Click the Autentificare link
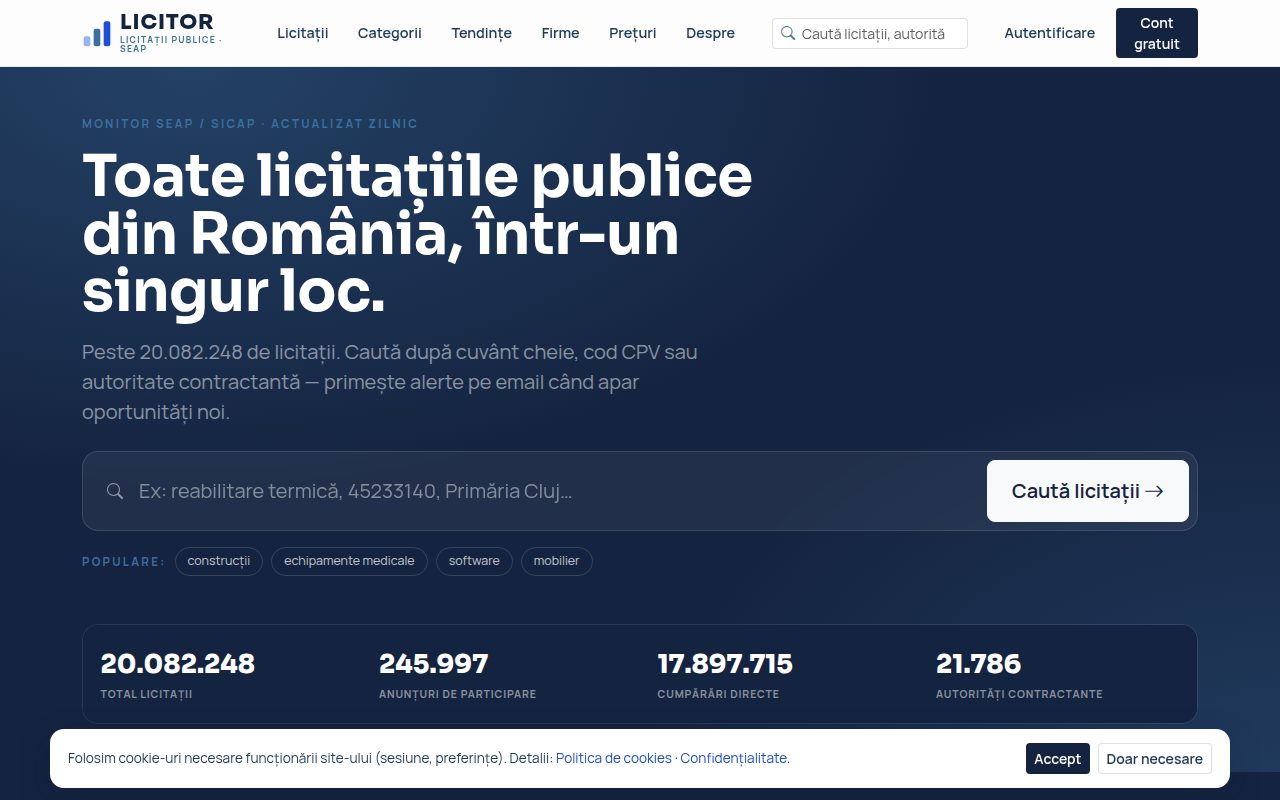The height and width of the screenshot is (800, 1280). 1049,33
